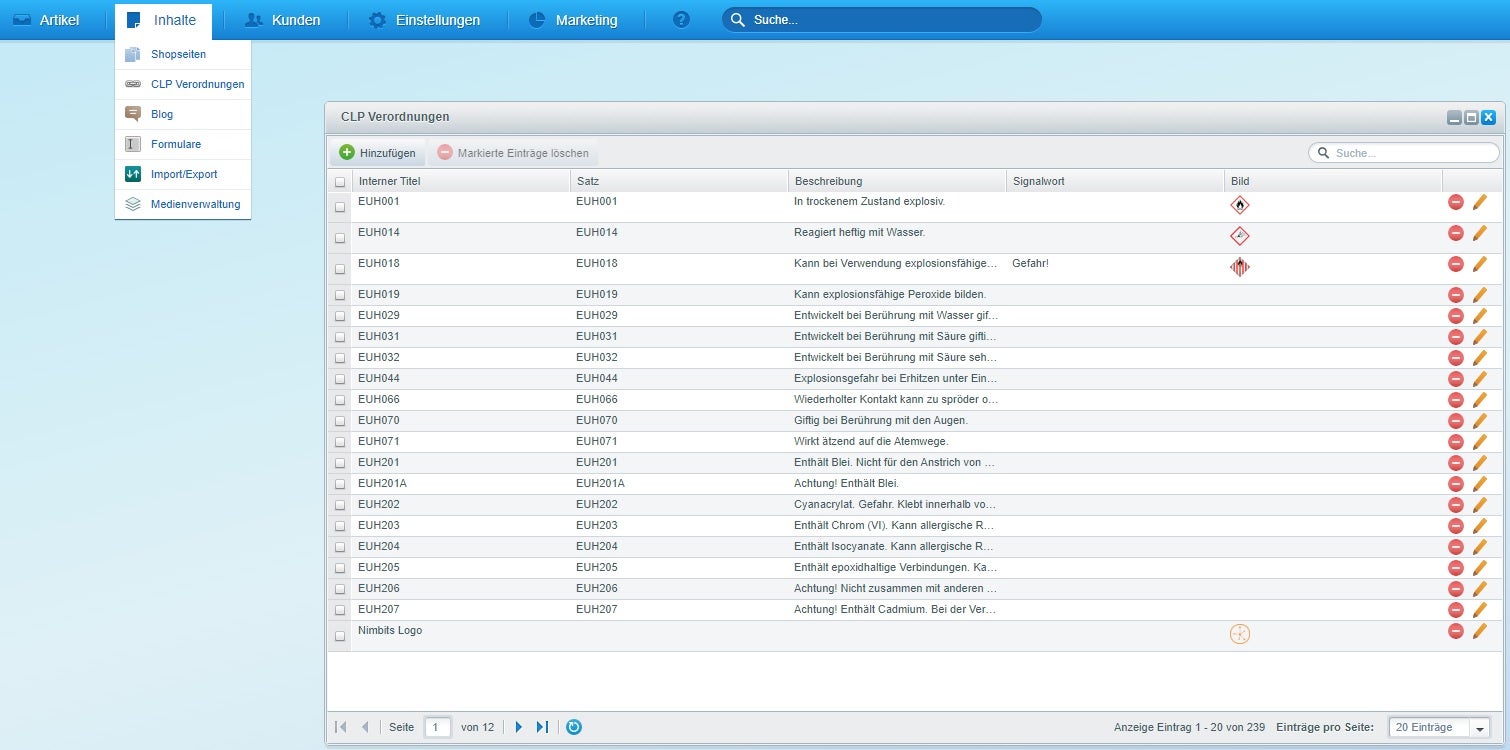Choose Formulare in the Inhalte menu
The height and width of the screenshot is (750, 1510).
[183, 145]
